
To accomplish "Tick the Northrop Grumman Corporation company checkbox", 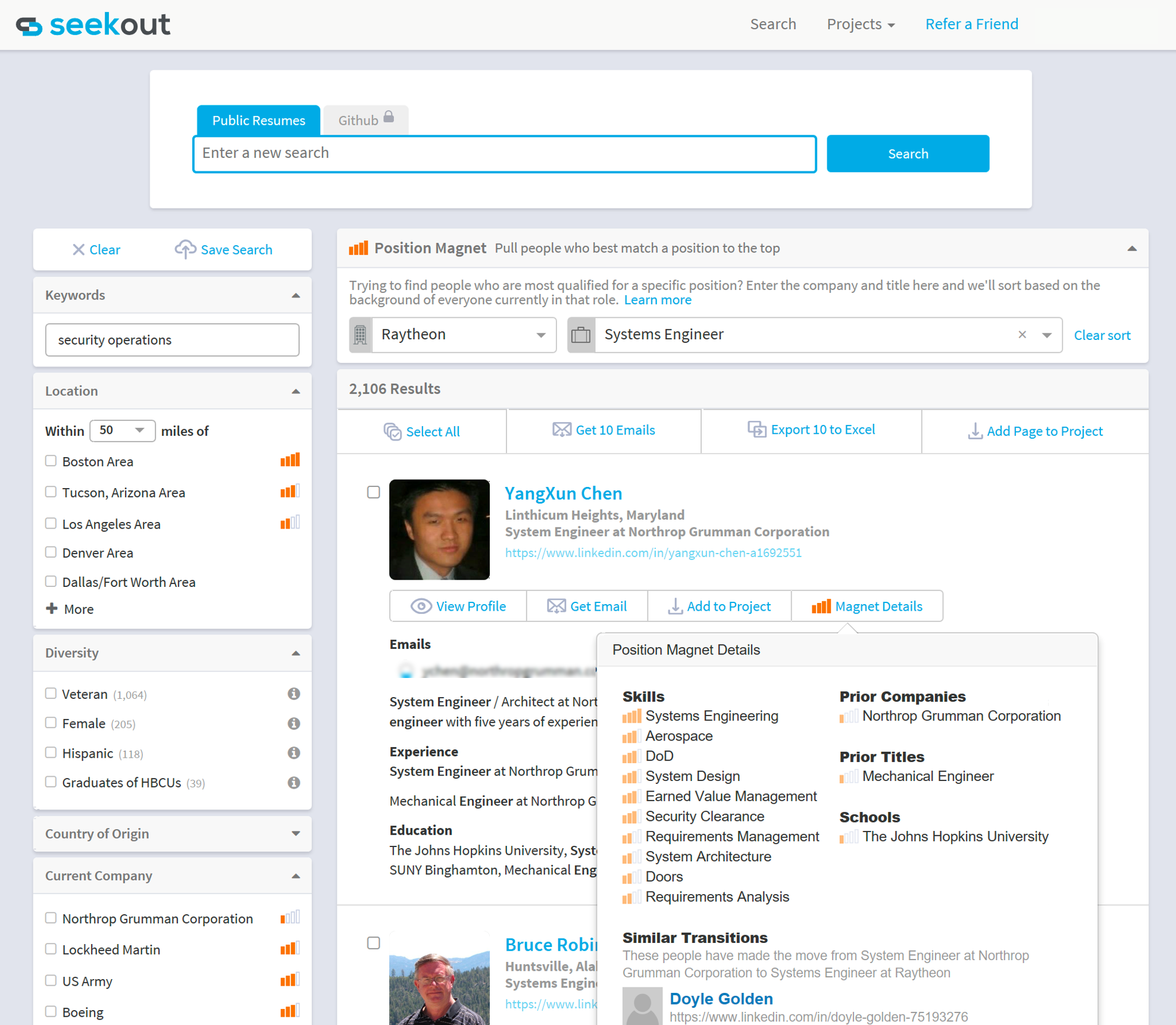I will [51, 918].
